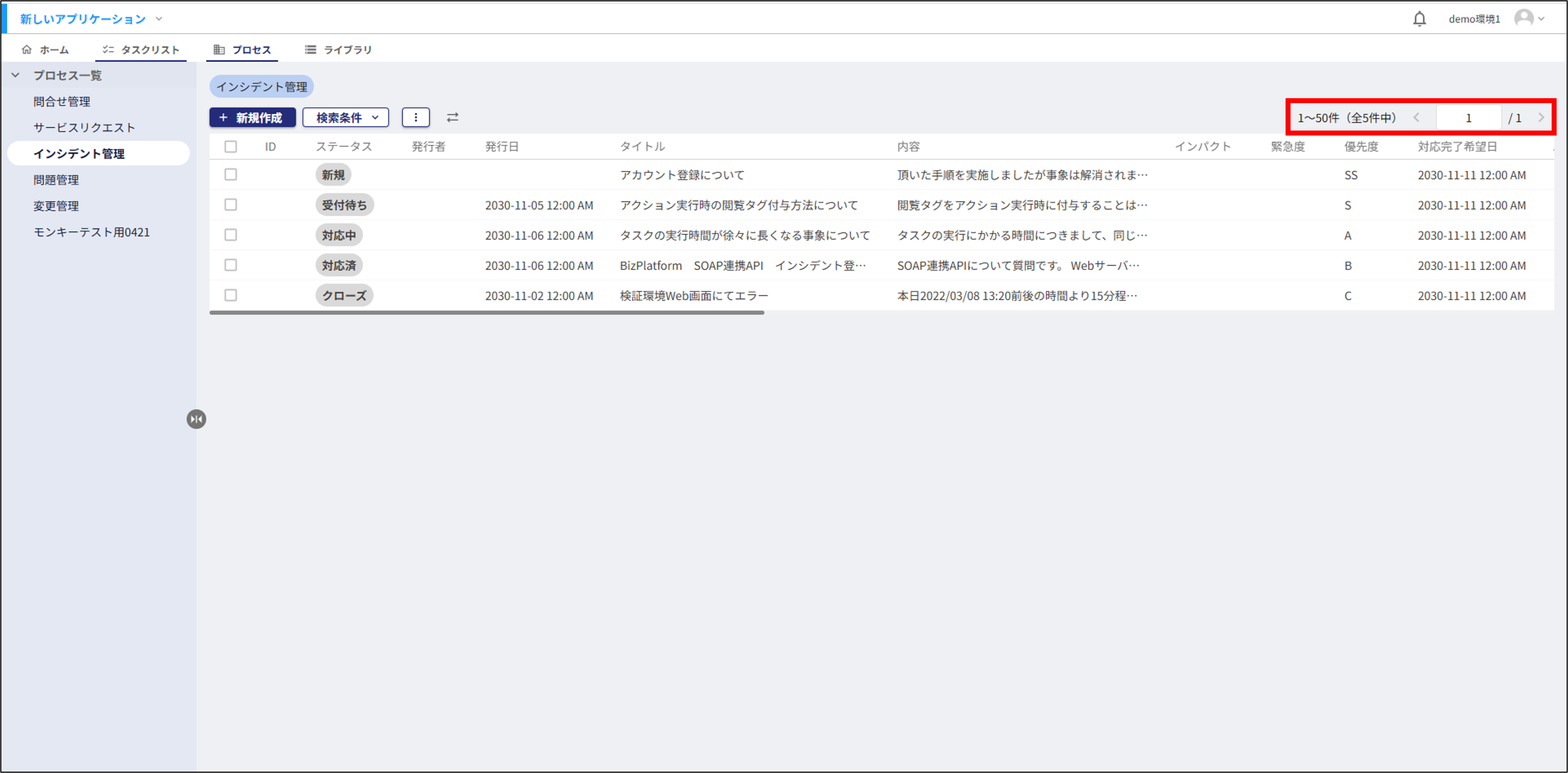Check the checkbox on the クローズ row
This screenshot has width=1568, height=773.
pos(231,295)
